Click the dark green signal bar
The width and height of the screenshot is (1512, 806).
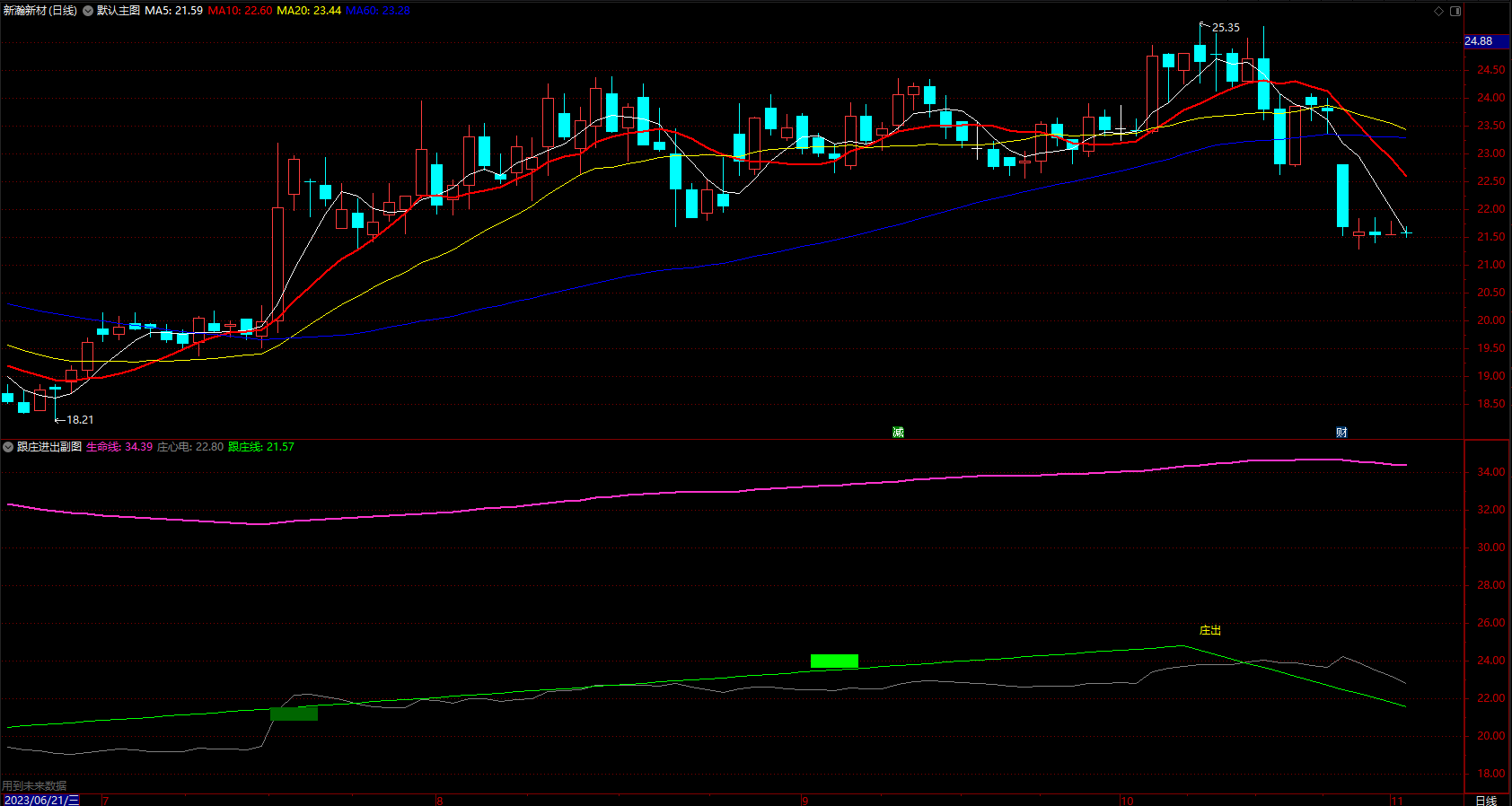294,714
